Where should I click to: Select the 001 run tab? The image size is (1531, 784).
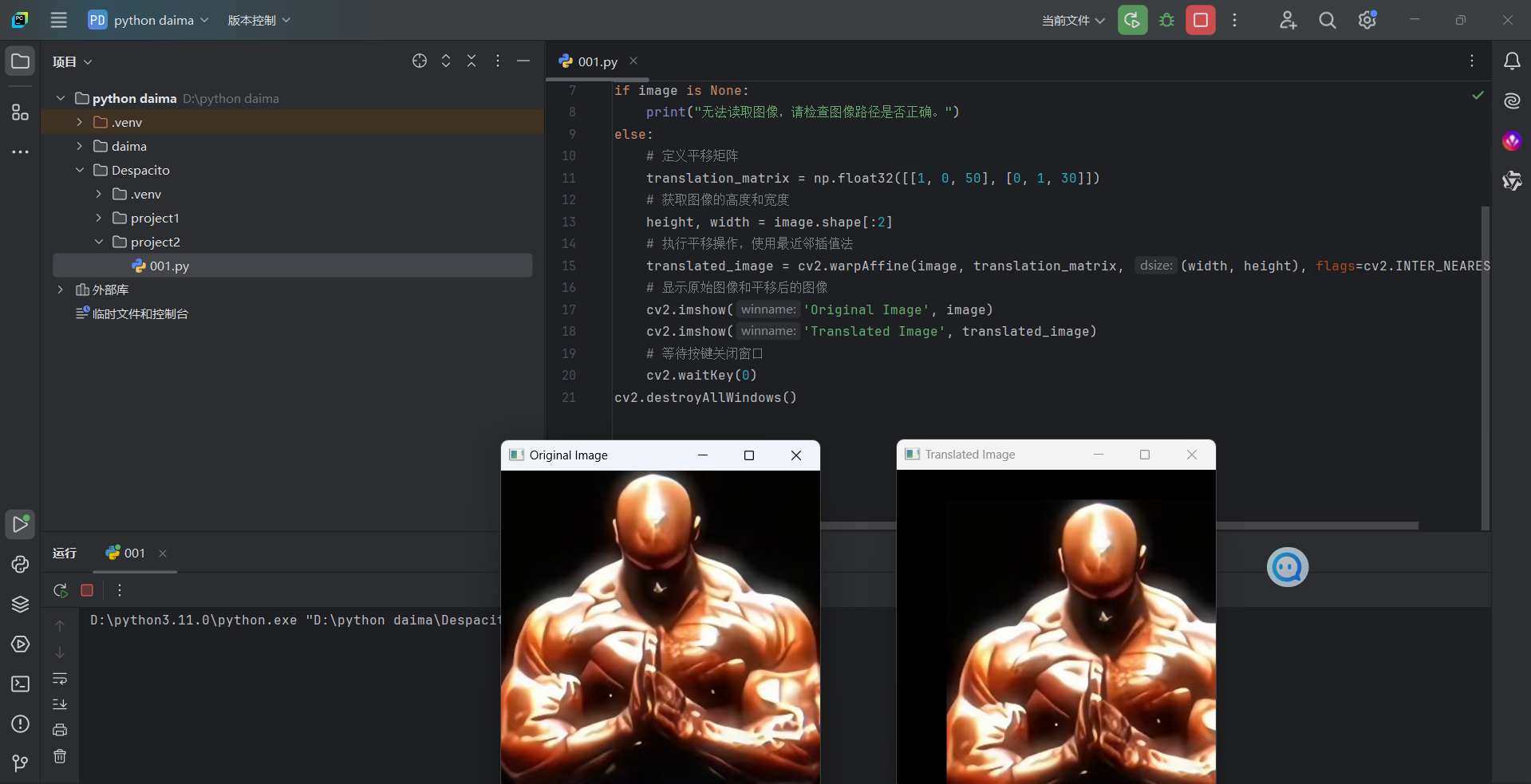(126, 553)
